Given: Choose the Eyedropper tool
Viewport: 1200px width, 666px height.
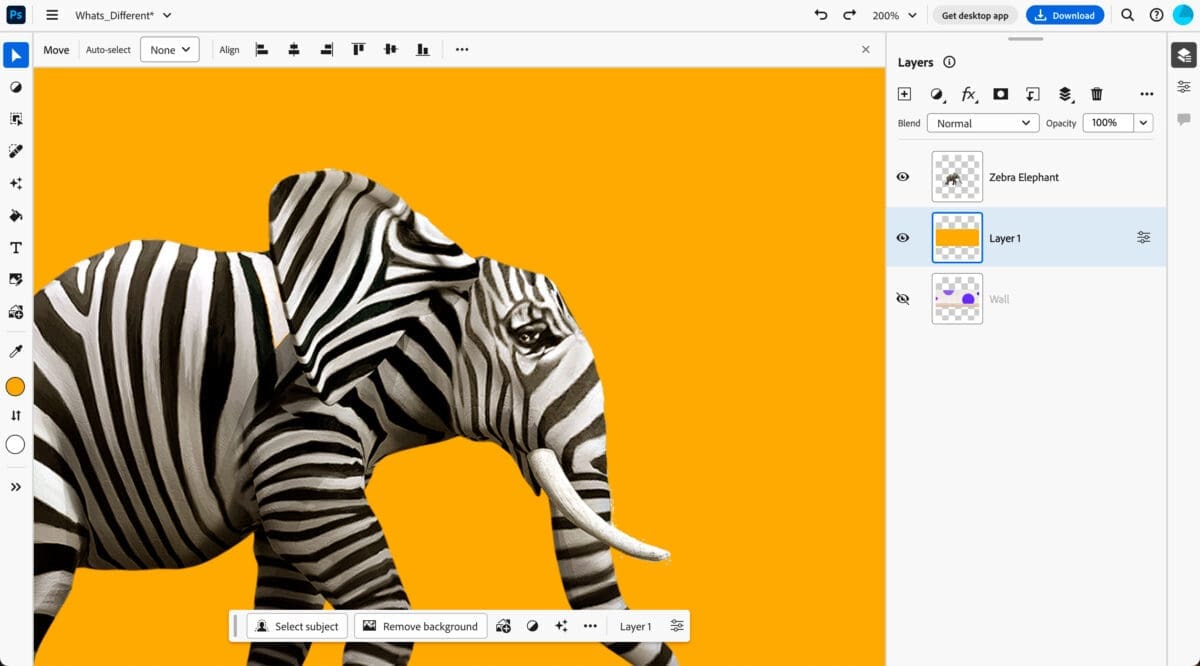Looking at the screenshot, I should [16, 351].
